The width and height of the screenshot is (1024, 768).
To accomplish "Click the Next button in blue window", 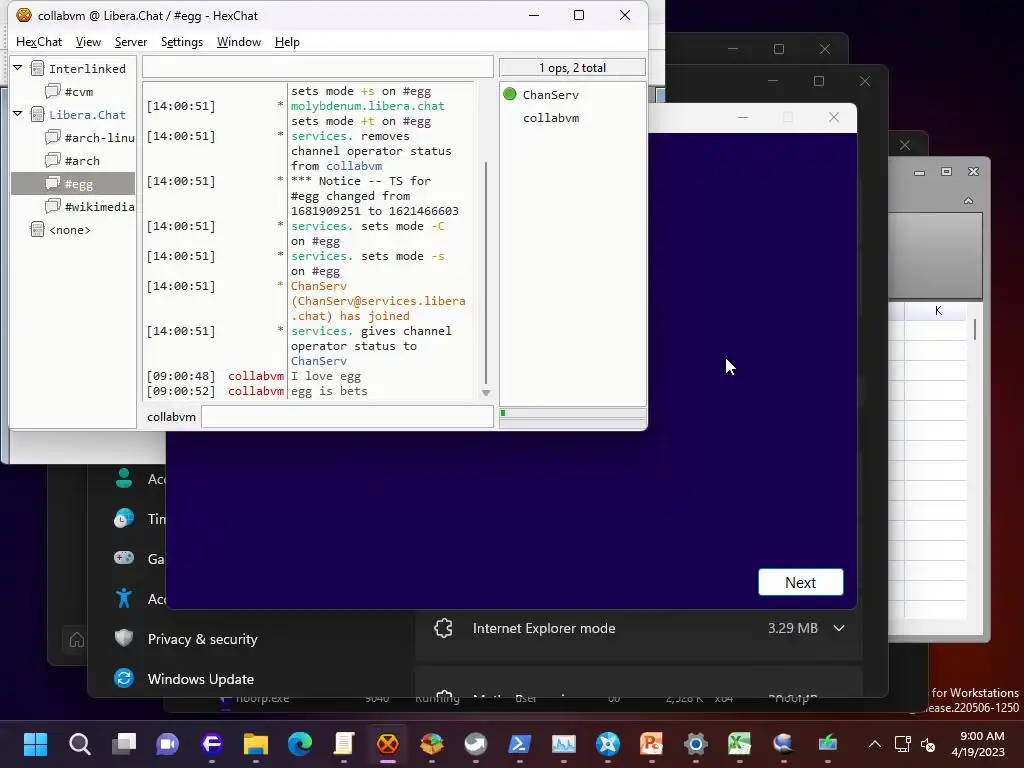I will click(800, 582).
